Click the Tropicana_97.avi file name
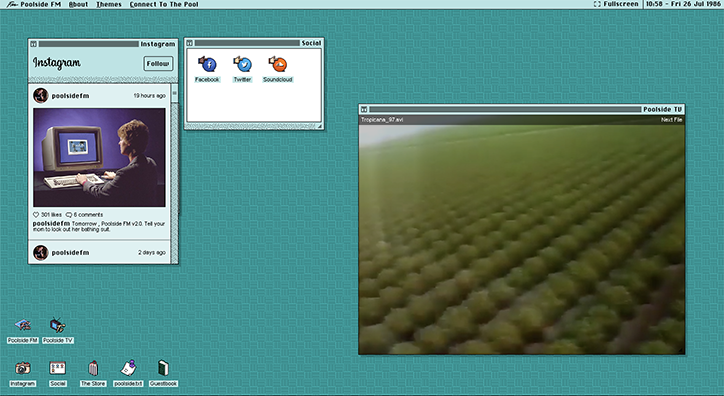724x396 pixels. click(382, 120)
